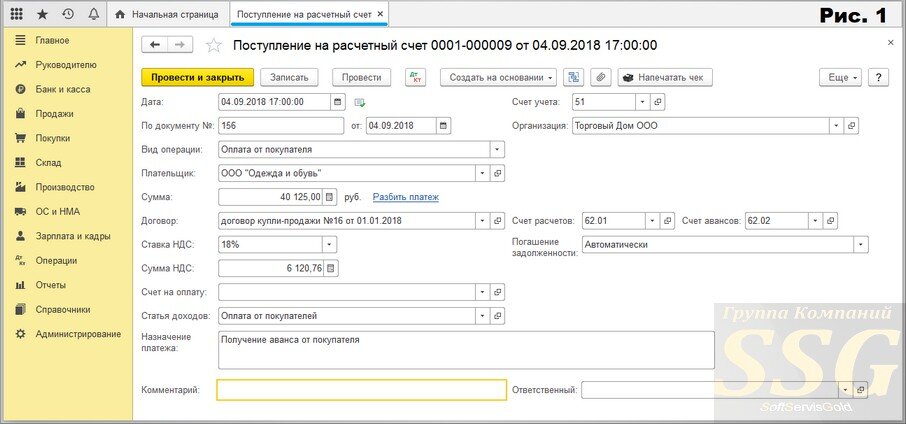The image size is (906, 424).
Task: Open Администрирование section
Action: (x=78, y=334)
